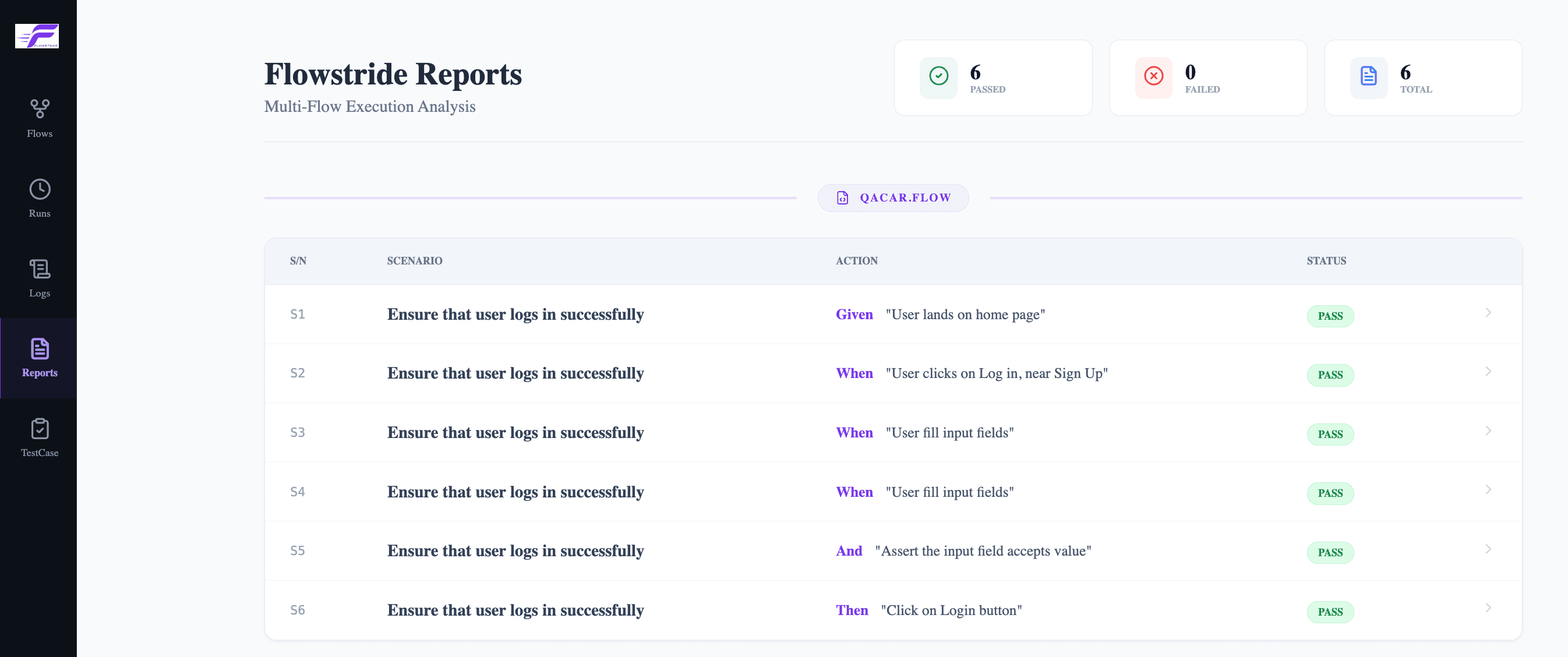Click the S4 serial number cell

tap(298, 492)
